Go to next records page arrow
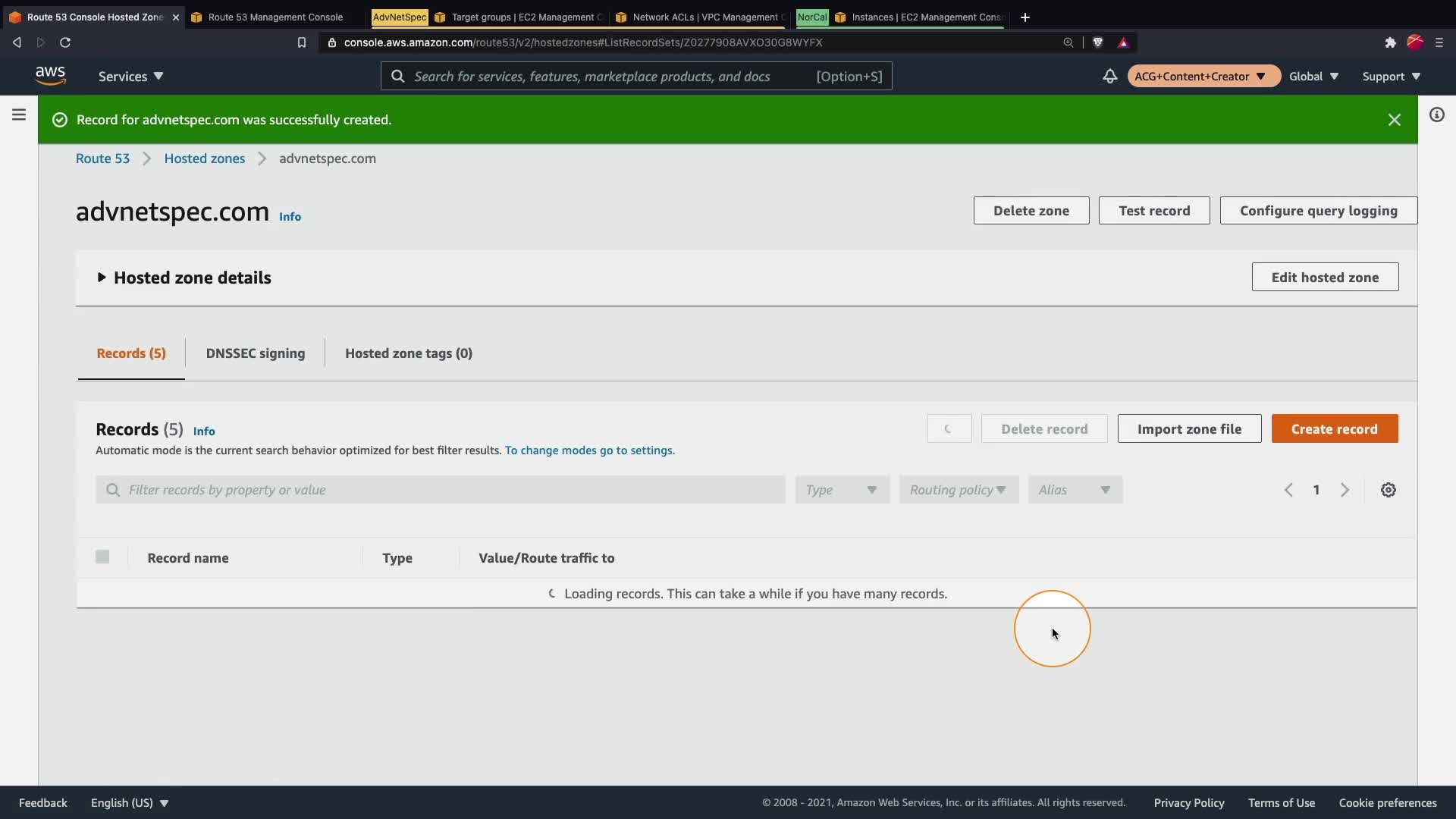 pos(1345,490)
